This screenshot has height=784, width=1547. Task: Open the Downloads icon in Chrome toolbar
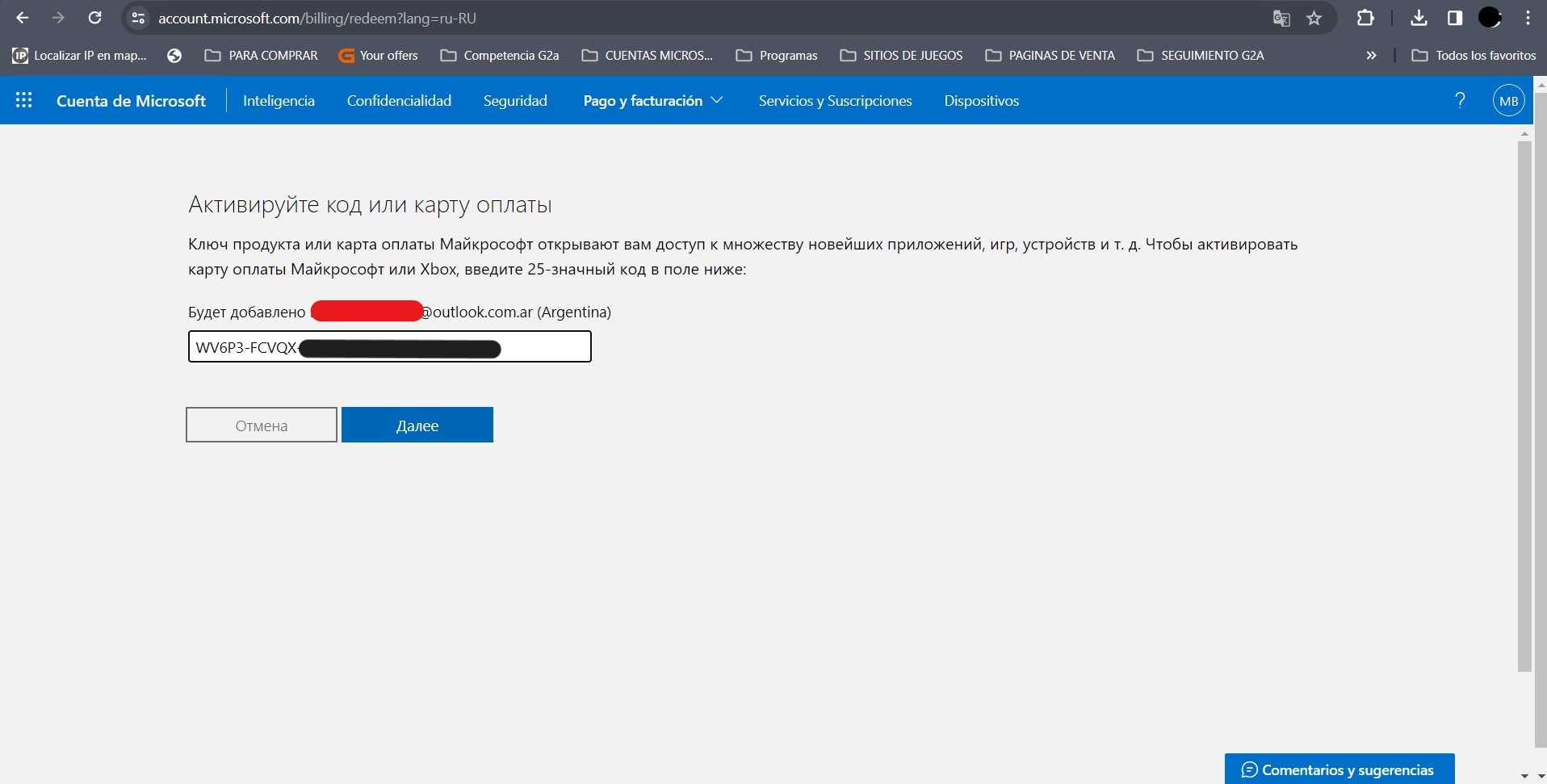(x=1419, y=18)
